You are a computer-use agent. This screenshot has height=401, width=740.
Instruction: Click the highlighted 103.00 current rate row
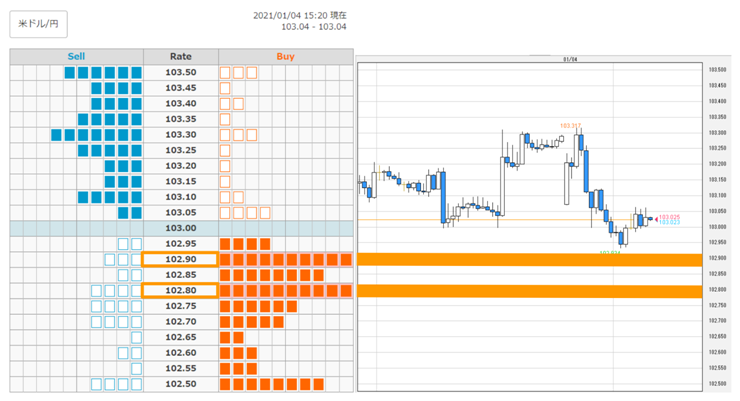181,228
